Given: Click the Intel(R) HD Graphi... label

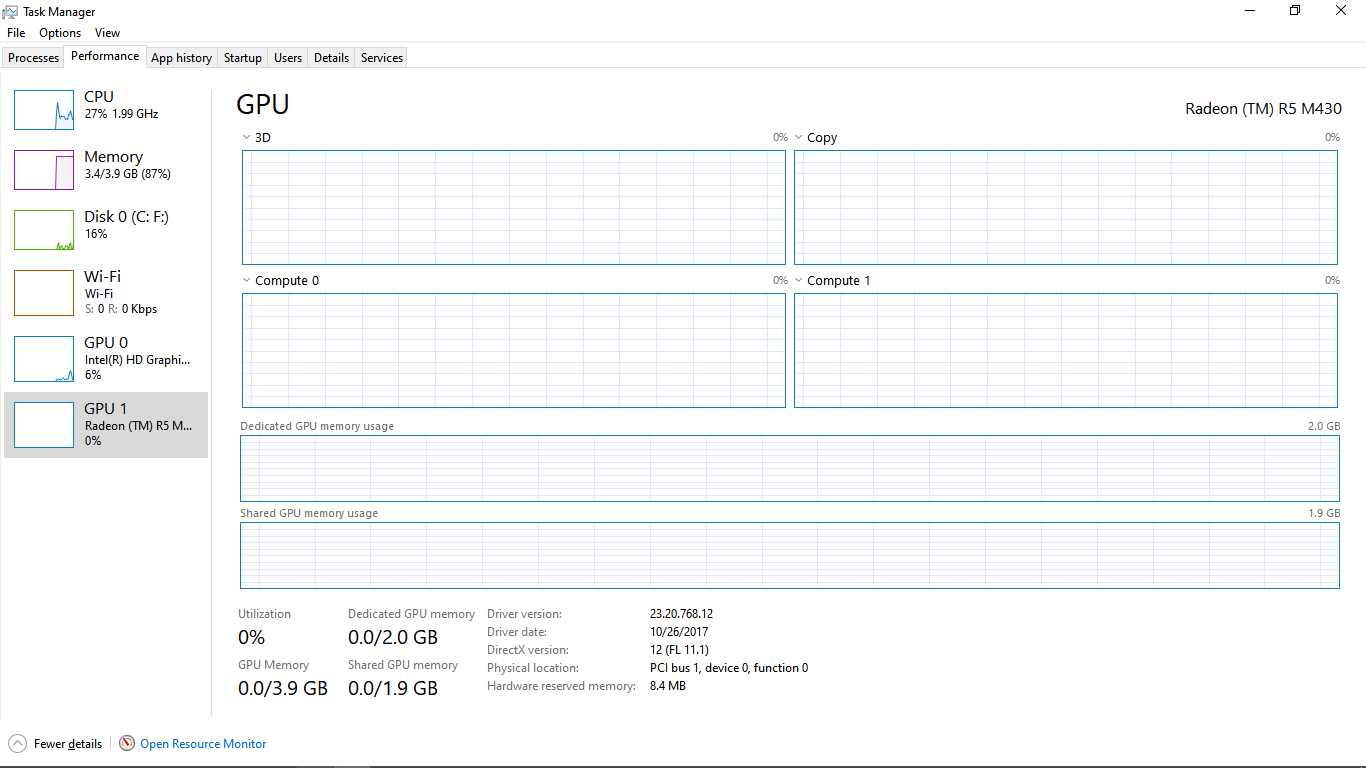Looking at the screenshot, I should point(137,360).
